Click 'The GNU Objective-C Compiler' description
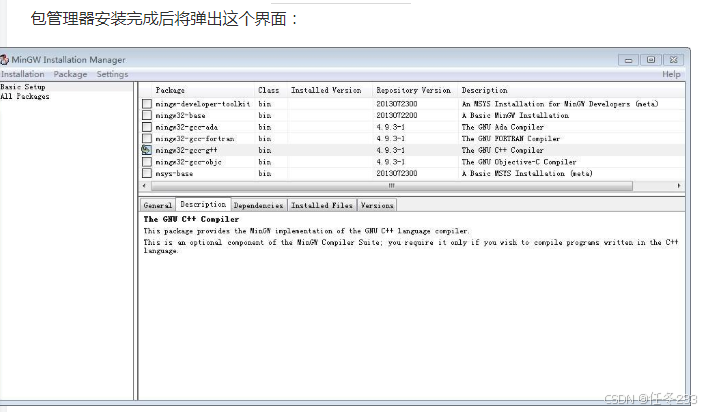The width and height of the screenshot is (711, 412). pyautogui.click(x=519, y=162)
